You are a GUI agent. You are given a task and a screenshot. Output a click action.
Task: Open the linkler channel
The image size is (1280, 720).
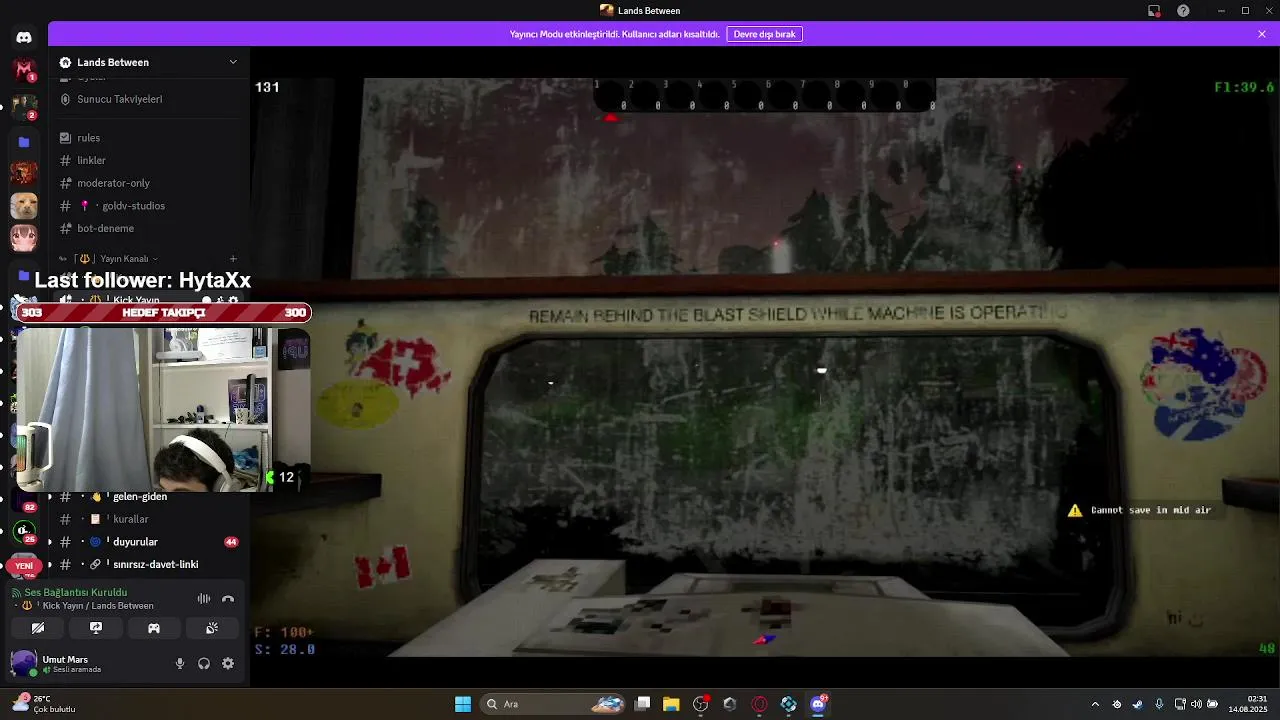[149, 160]
